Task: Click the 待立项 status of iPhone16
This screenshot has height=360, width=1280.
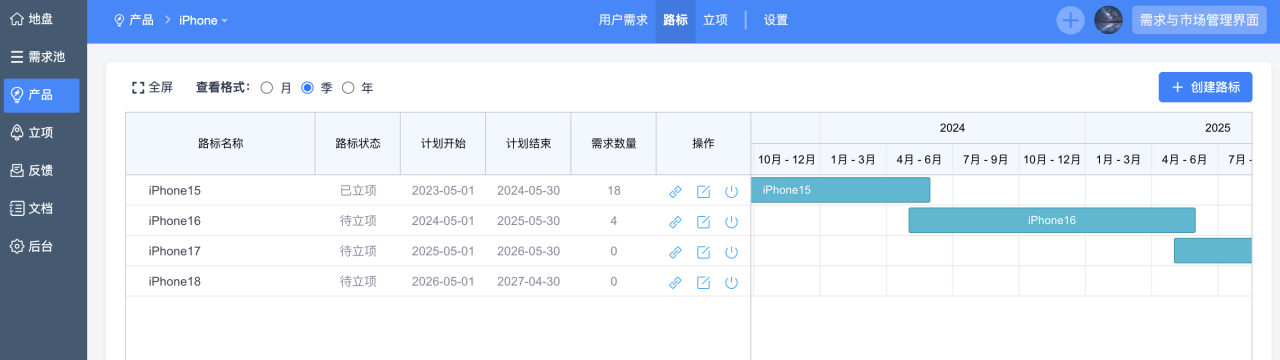Action: click(x=358, y=221)
